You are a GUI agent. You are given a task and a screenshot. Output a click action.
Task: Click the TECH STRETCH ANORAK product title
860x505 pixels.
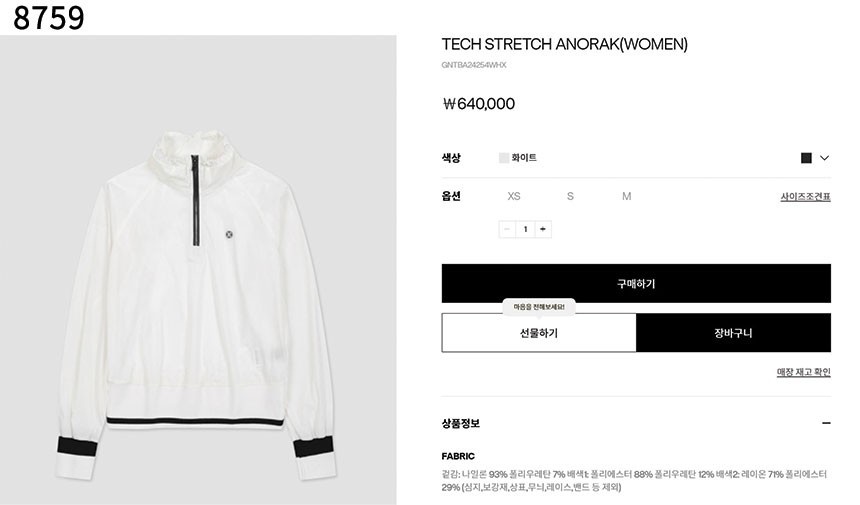coord(564,44)
